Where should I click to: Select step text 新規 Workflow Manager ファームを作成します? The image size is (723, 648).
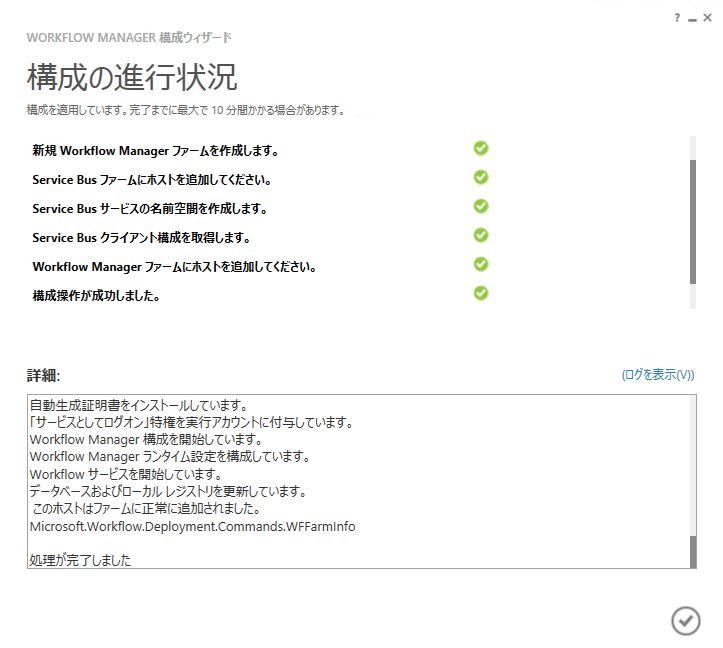tap(155, 151)
